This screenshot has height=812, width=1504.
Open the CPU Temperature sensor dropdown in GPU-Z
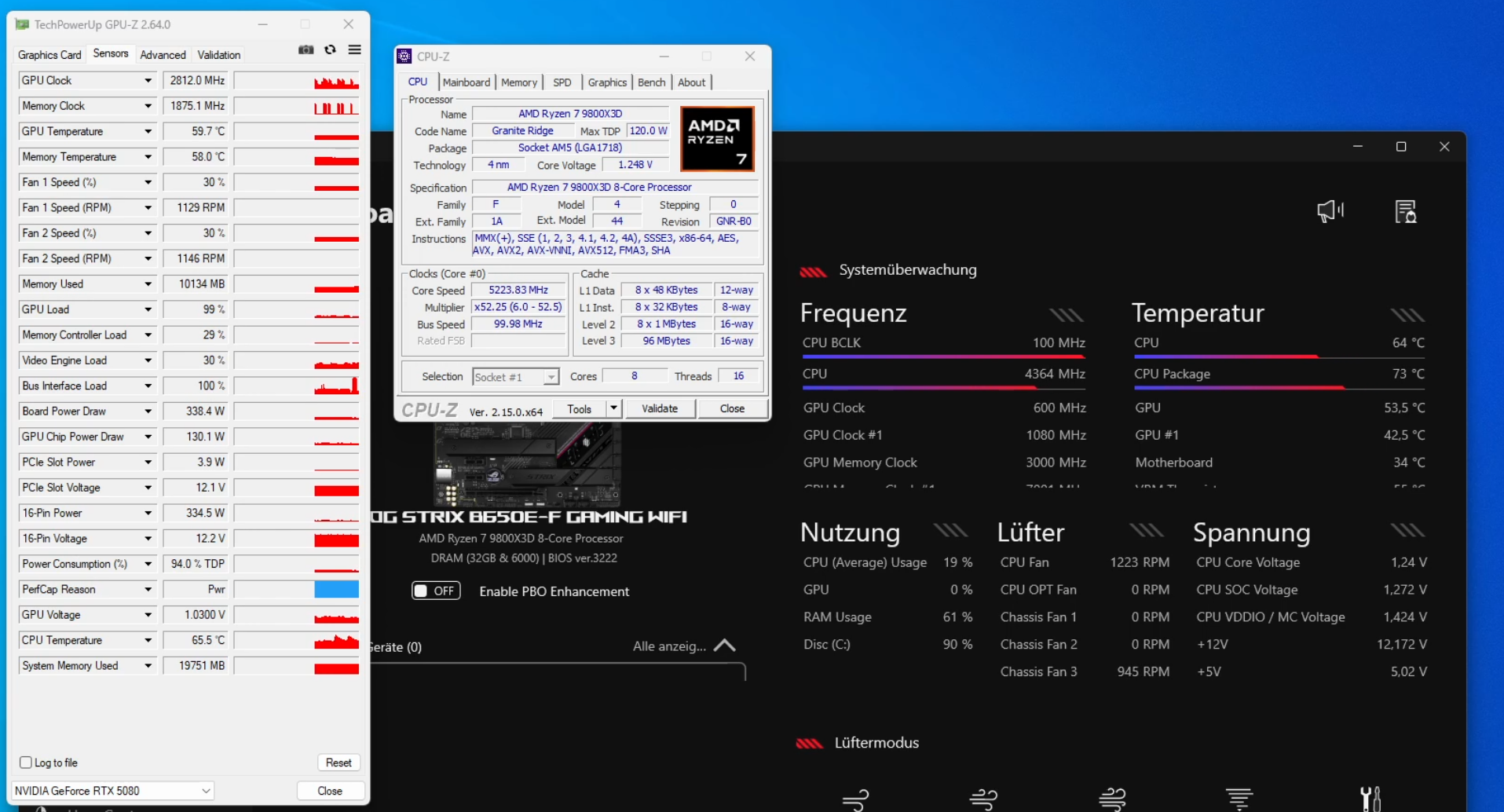[x=148, y=640]
